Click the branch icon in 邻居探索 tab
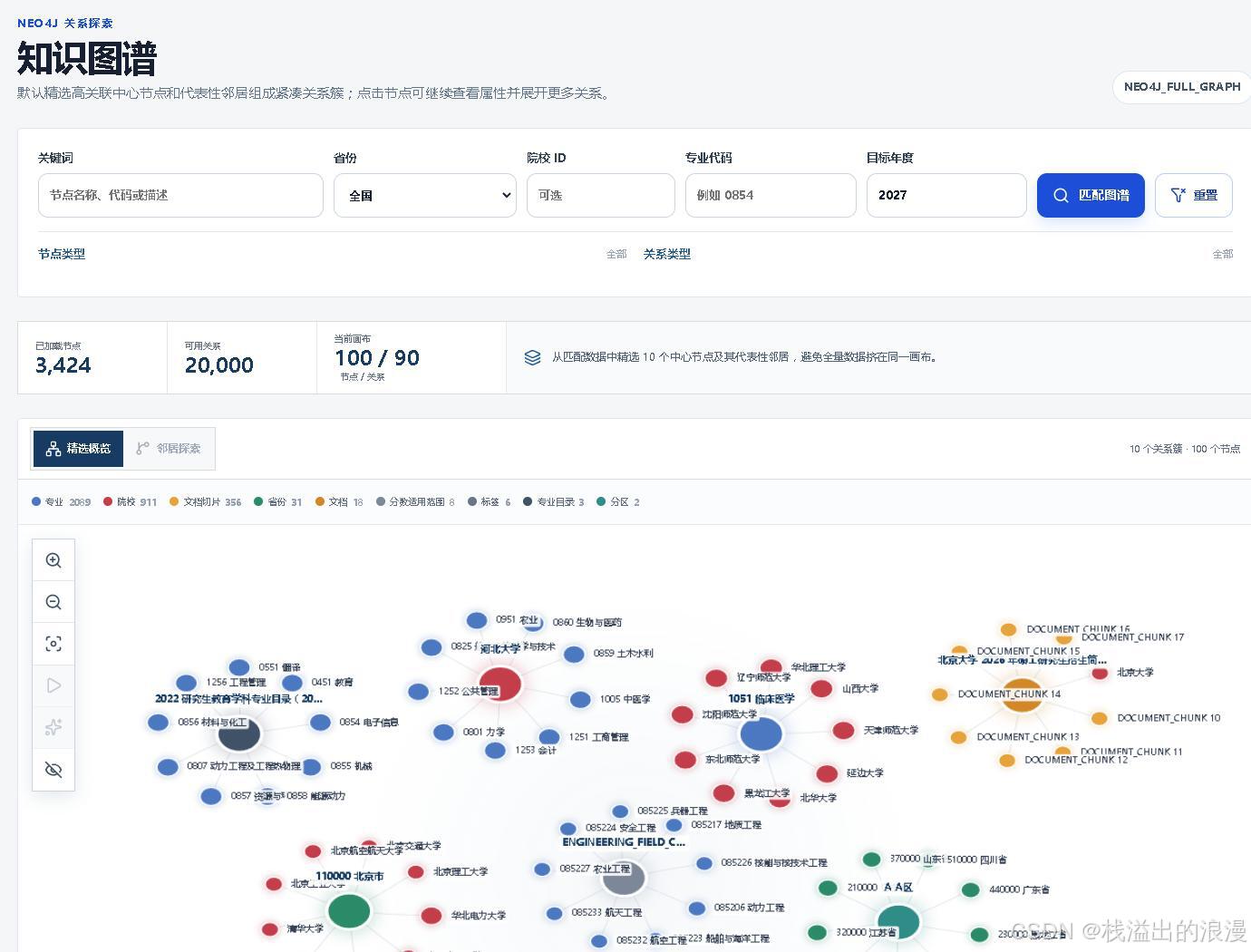1251x952 pixels. [142, 449]
